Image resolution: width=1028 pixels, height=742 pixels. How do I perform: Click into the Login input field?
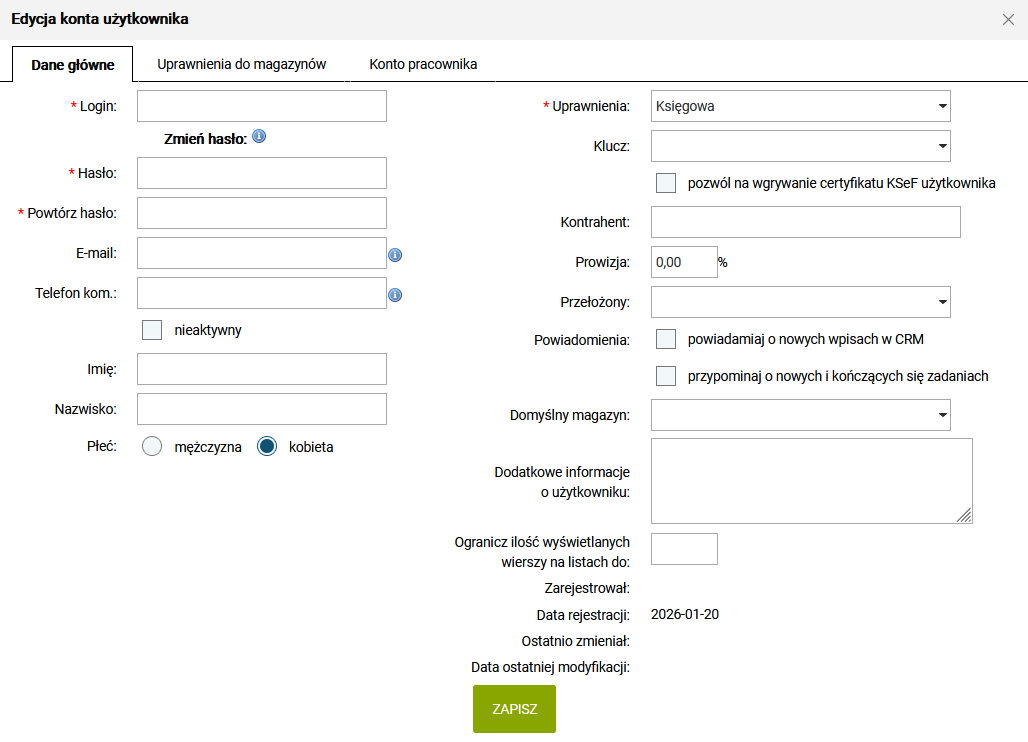[261, 106]
